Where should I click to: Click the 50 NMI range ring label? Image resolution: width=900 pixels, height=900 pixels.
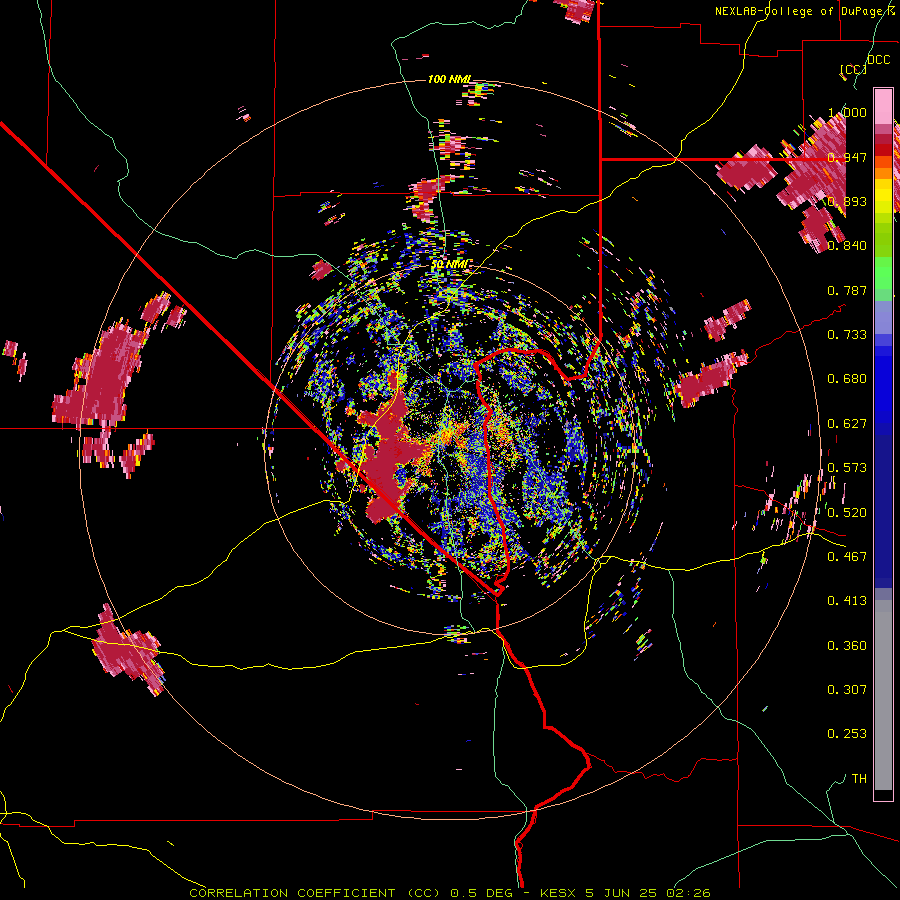click(449, 265)
